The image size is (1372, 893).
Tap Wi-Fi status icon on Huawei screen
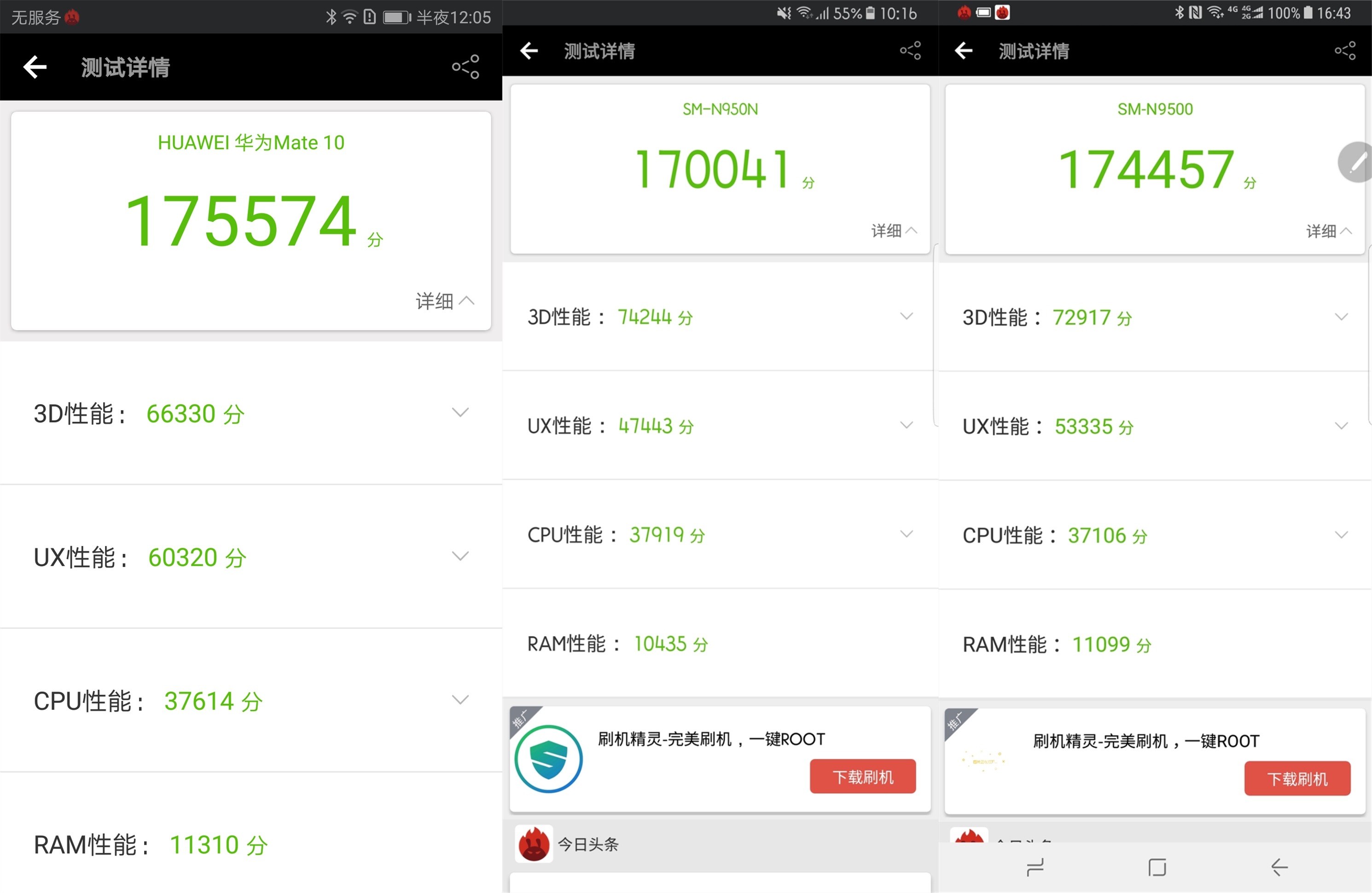[349, 17]
